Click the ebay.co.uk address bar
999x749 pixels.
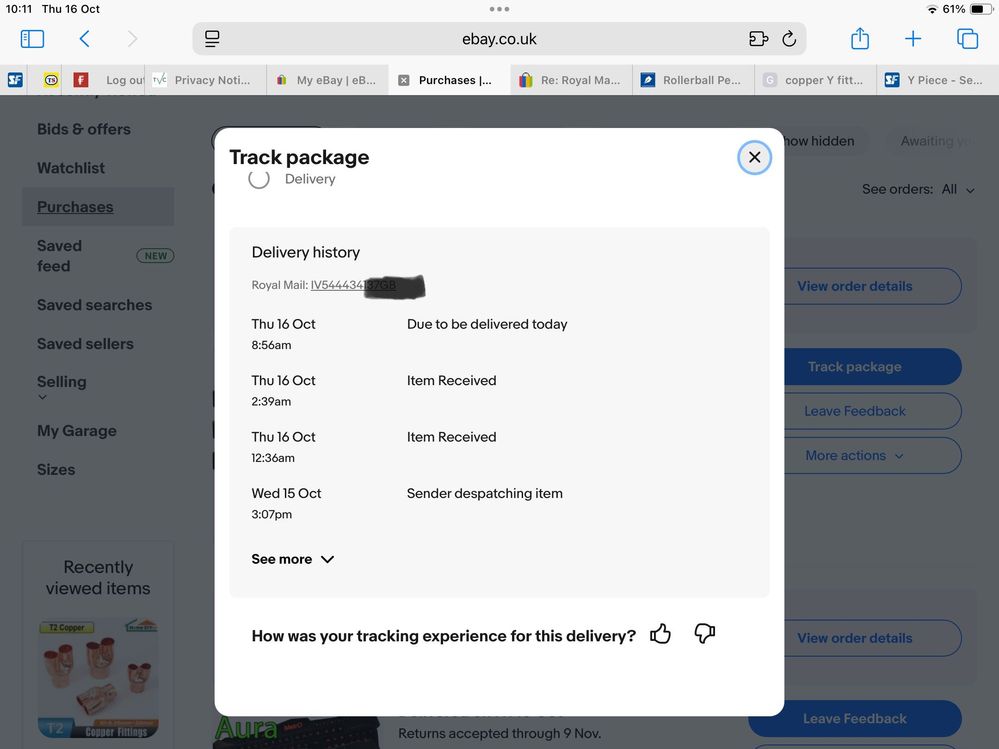tap(499, 39)
